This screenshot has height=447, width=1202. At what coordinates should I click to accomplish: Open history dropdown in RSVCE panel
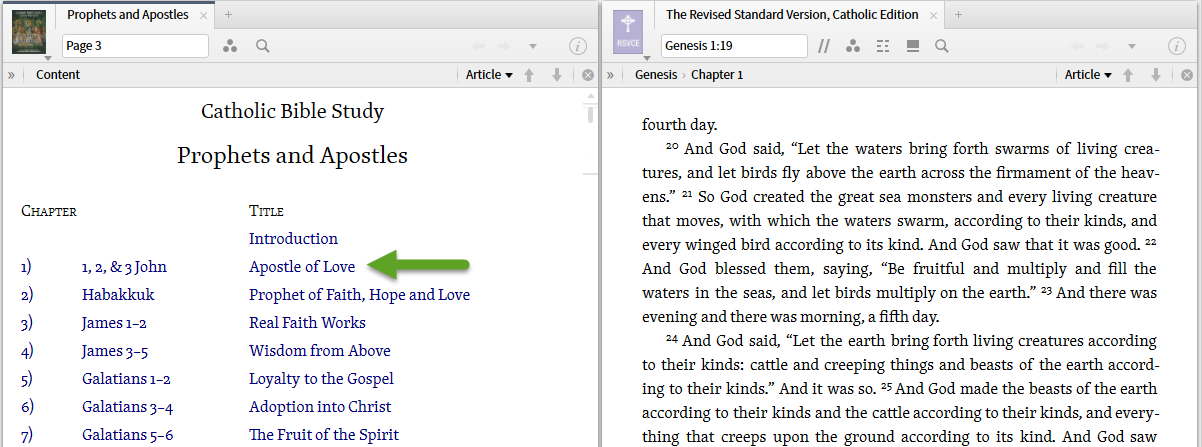pyautogui.click(x=1132, y=46)
